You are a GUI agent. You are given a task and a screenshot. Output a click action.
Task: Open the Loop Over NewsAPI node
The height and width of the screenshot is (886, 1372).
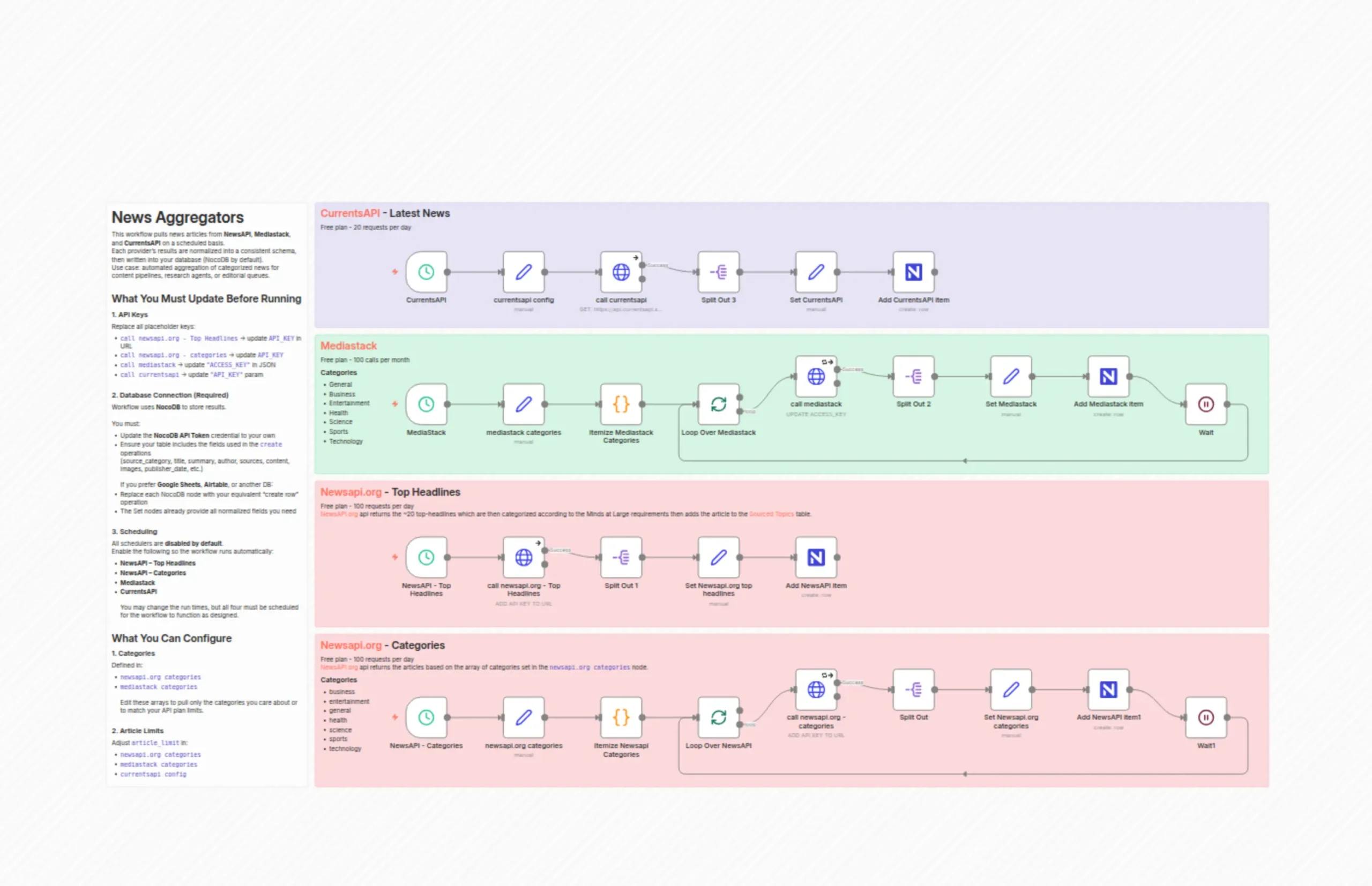coord(718,717)
